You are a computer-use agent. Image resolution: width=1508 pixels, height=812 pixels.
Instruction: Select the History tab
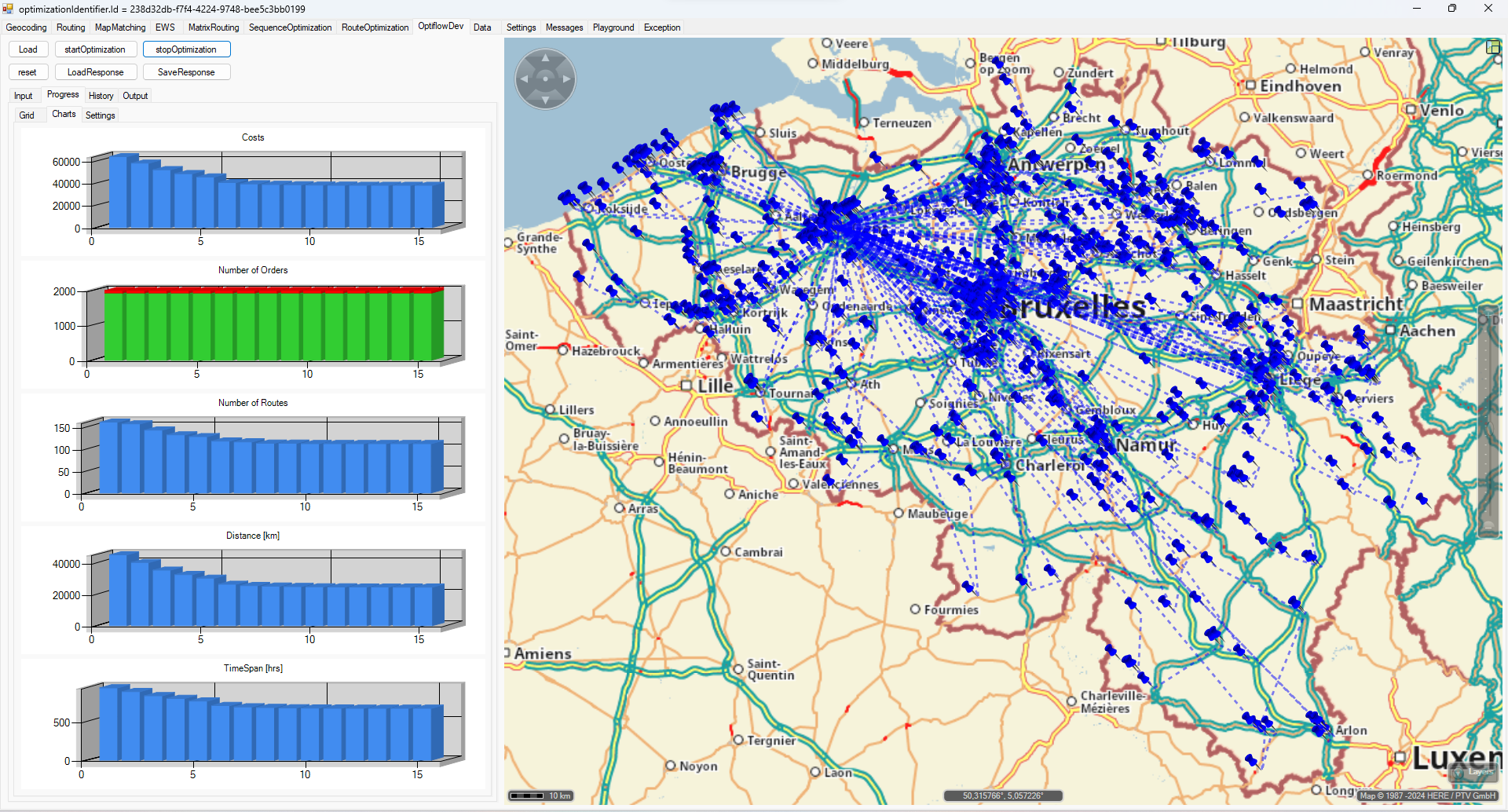click(101, 96)
